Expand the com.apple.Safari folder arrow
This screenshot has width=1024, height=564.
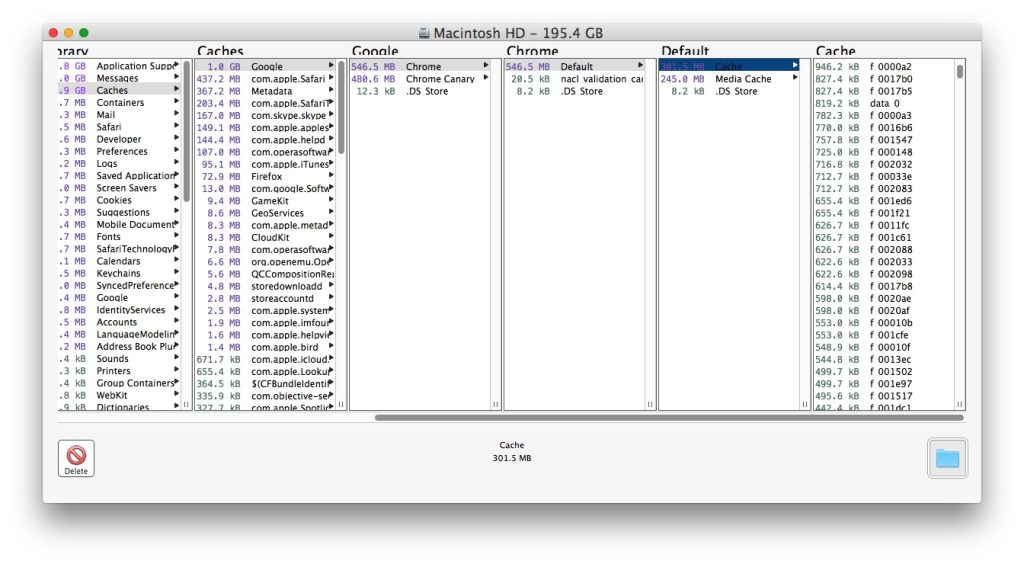[x=331, y=78]
